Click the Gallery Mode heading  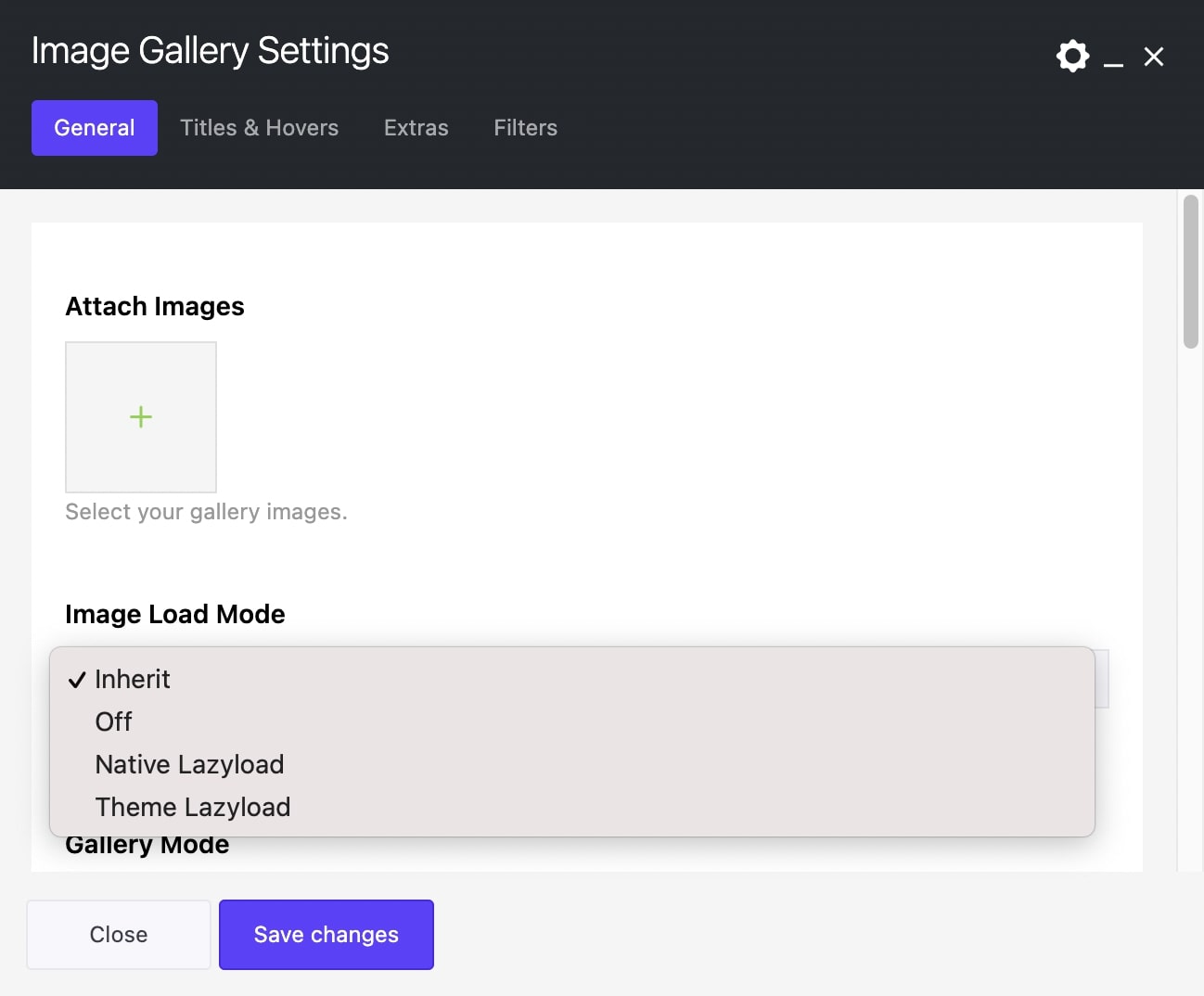(147, 847)
